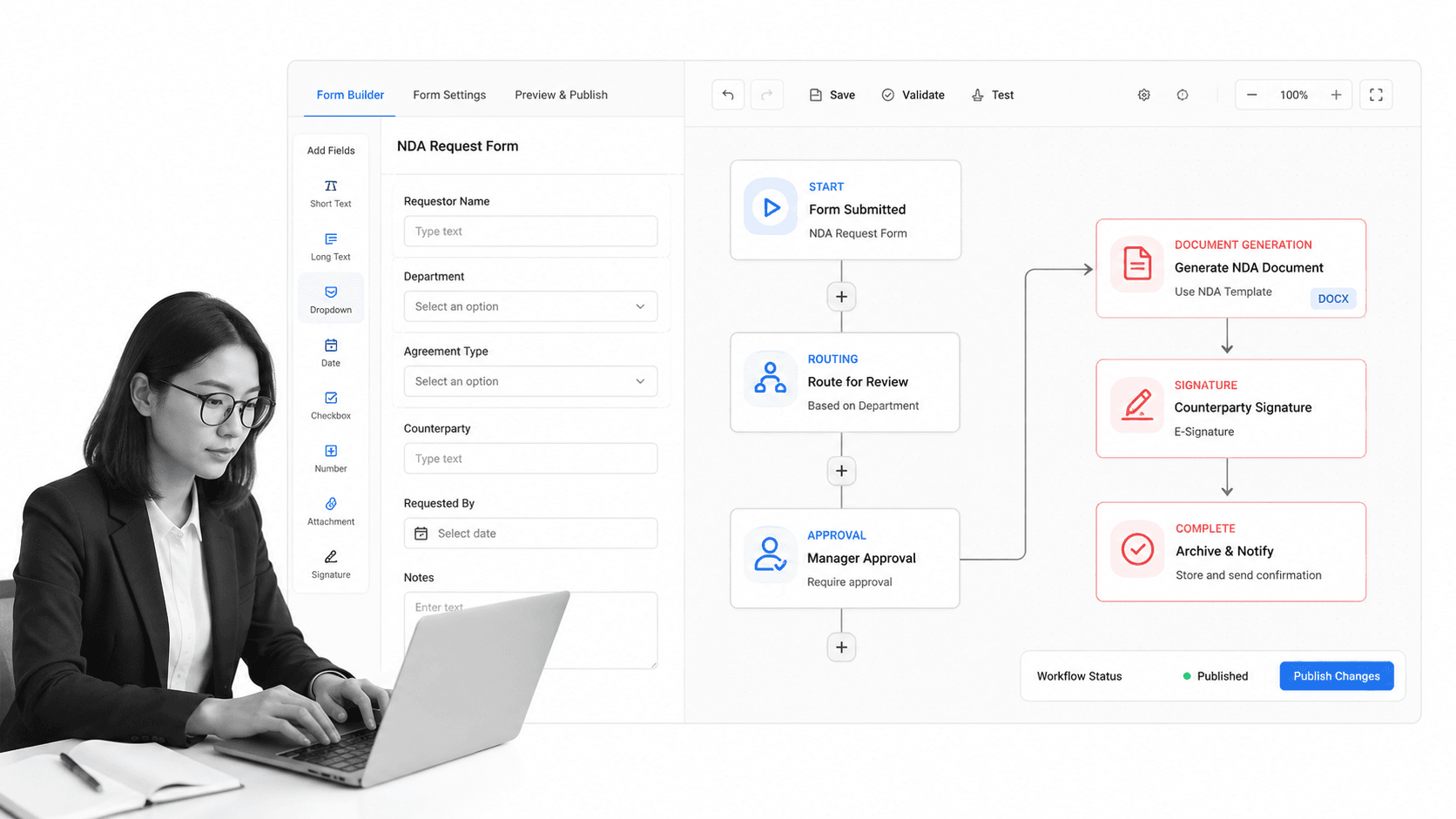
Task: Click the Form Submitted play icon
Action: [x=771, y=207]
